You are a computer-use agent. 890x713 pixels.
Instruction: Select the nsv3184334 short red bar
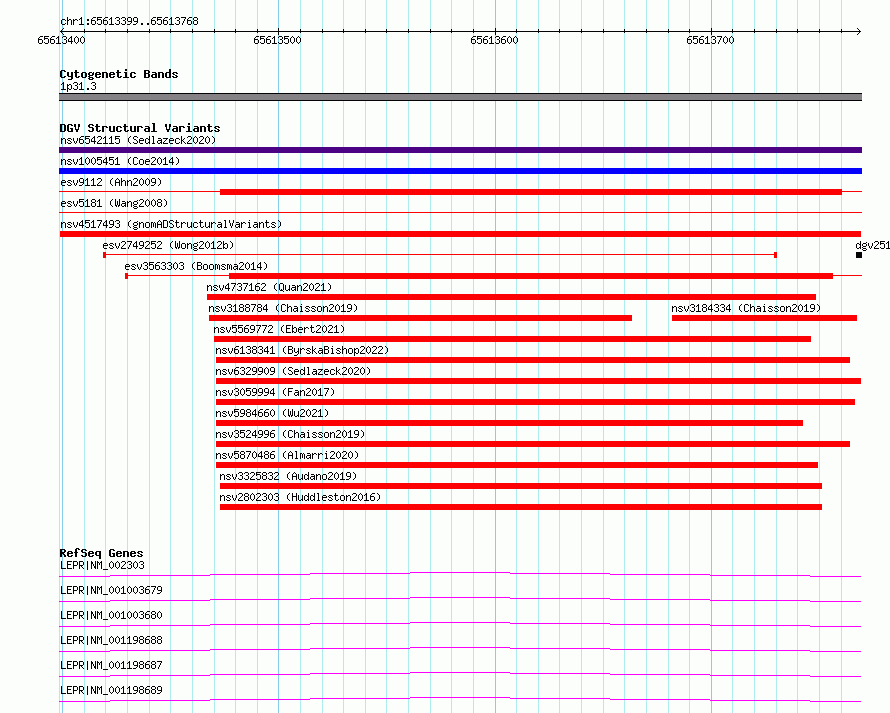pyautogui.click(x=765, y=318)
